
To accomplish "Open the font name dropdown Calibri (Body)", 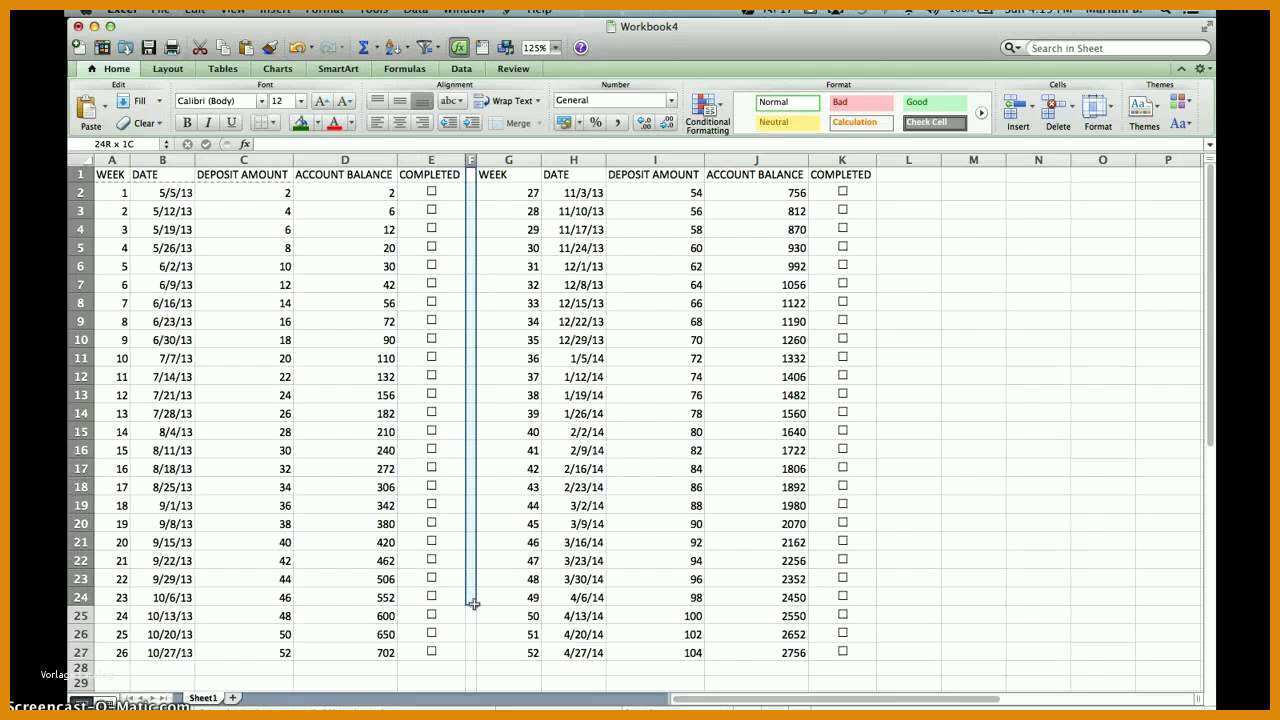I will [262, 101].
